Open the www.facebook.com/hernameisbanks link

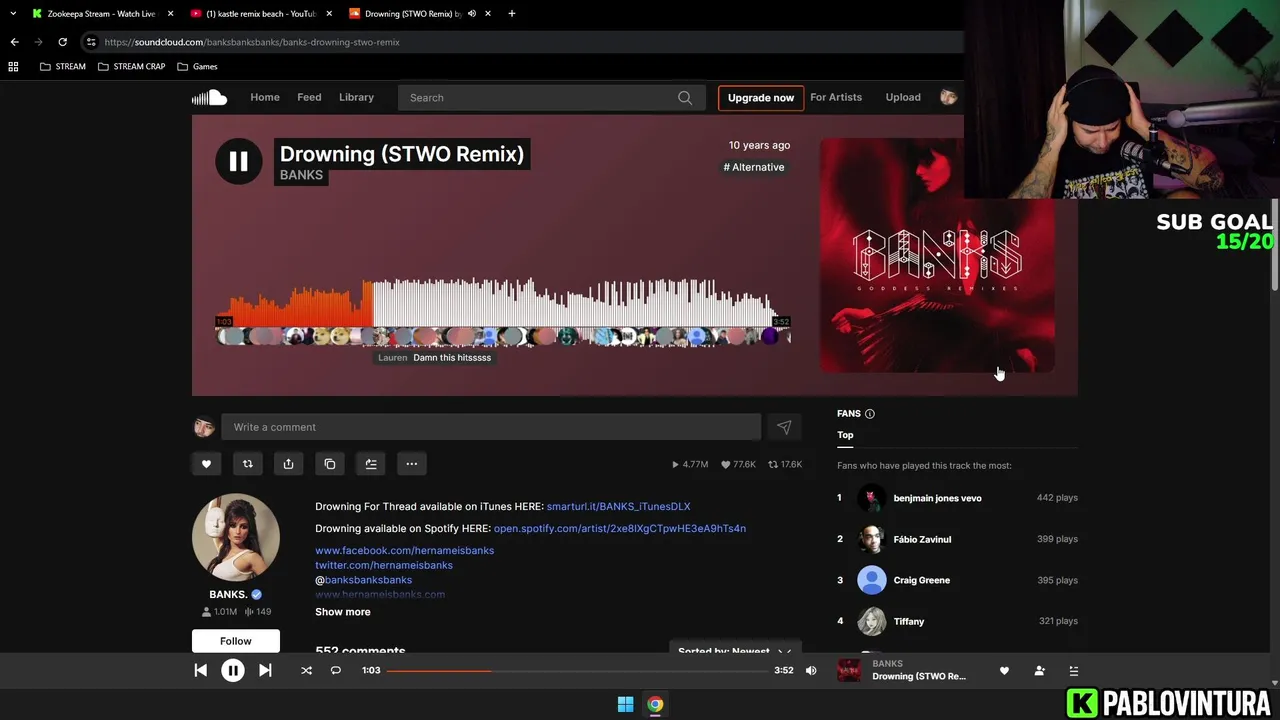pos(404,550)
